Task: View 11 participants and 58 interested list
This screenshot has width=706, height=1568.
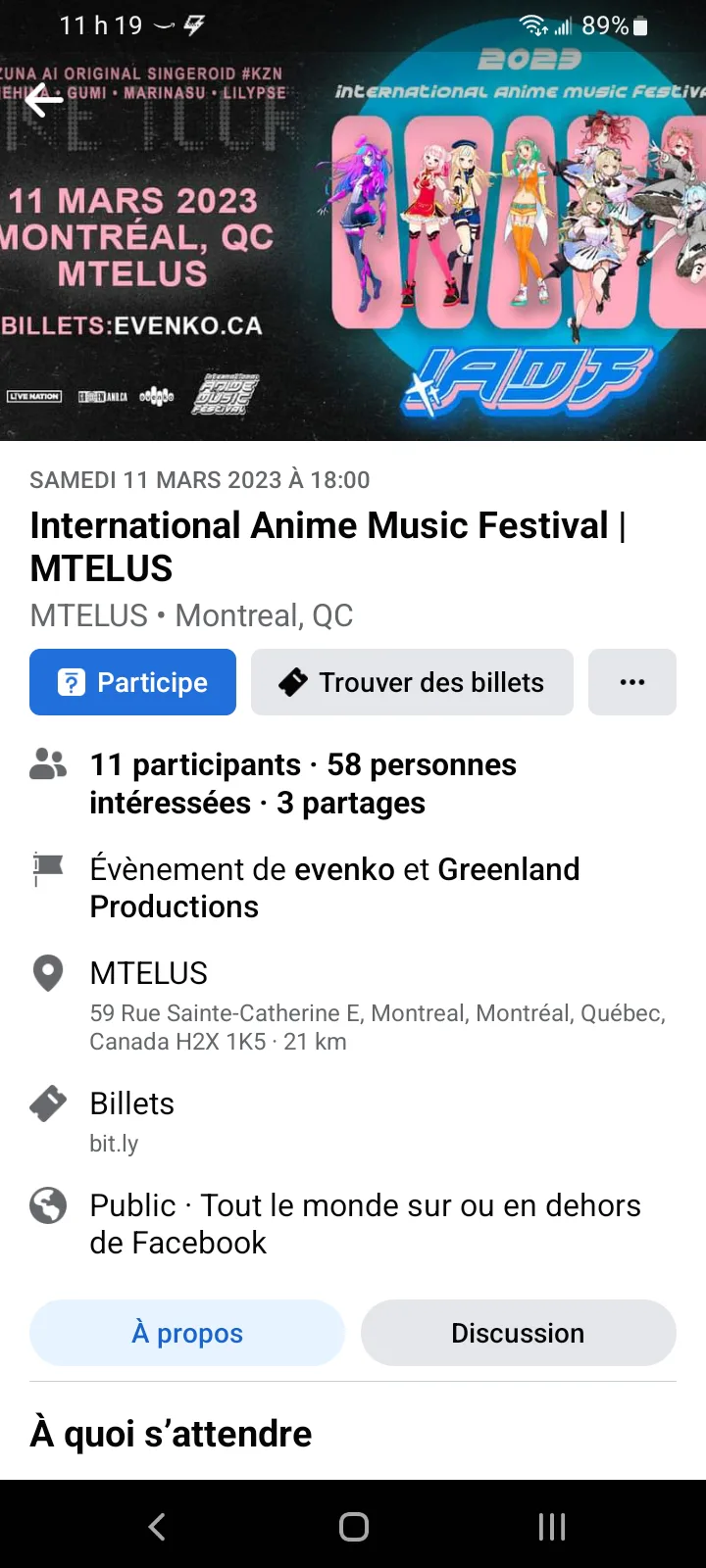Action: tap(303, 783)
